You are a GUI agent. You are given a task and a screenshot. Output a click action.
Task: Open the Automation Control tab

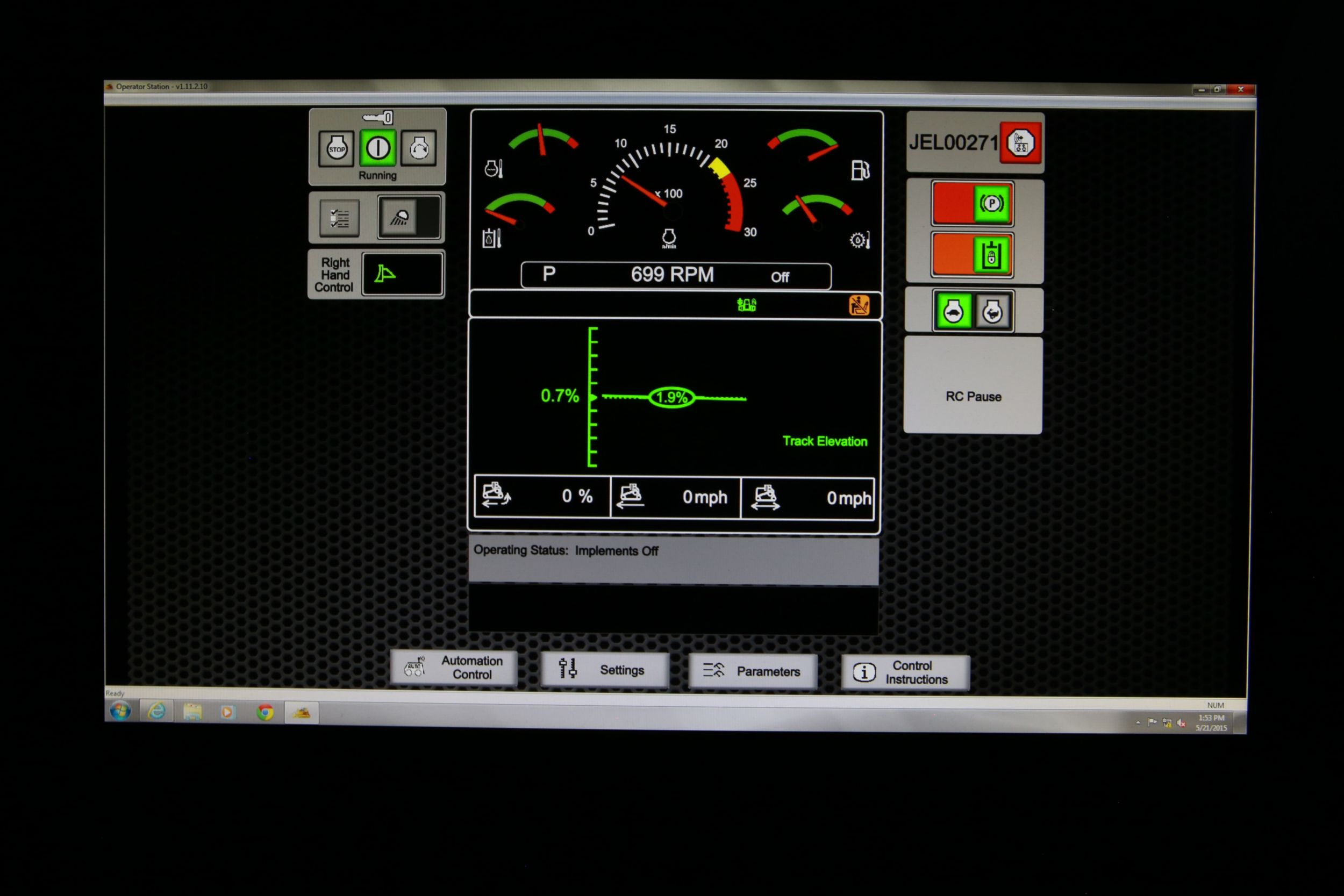[x=454, y=668]
